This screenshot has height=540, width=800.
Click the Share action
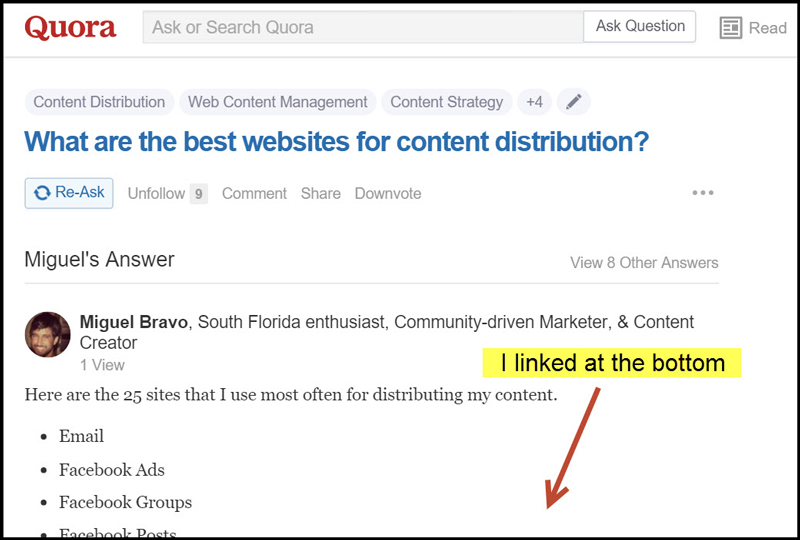(320, 193)
